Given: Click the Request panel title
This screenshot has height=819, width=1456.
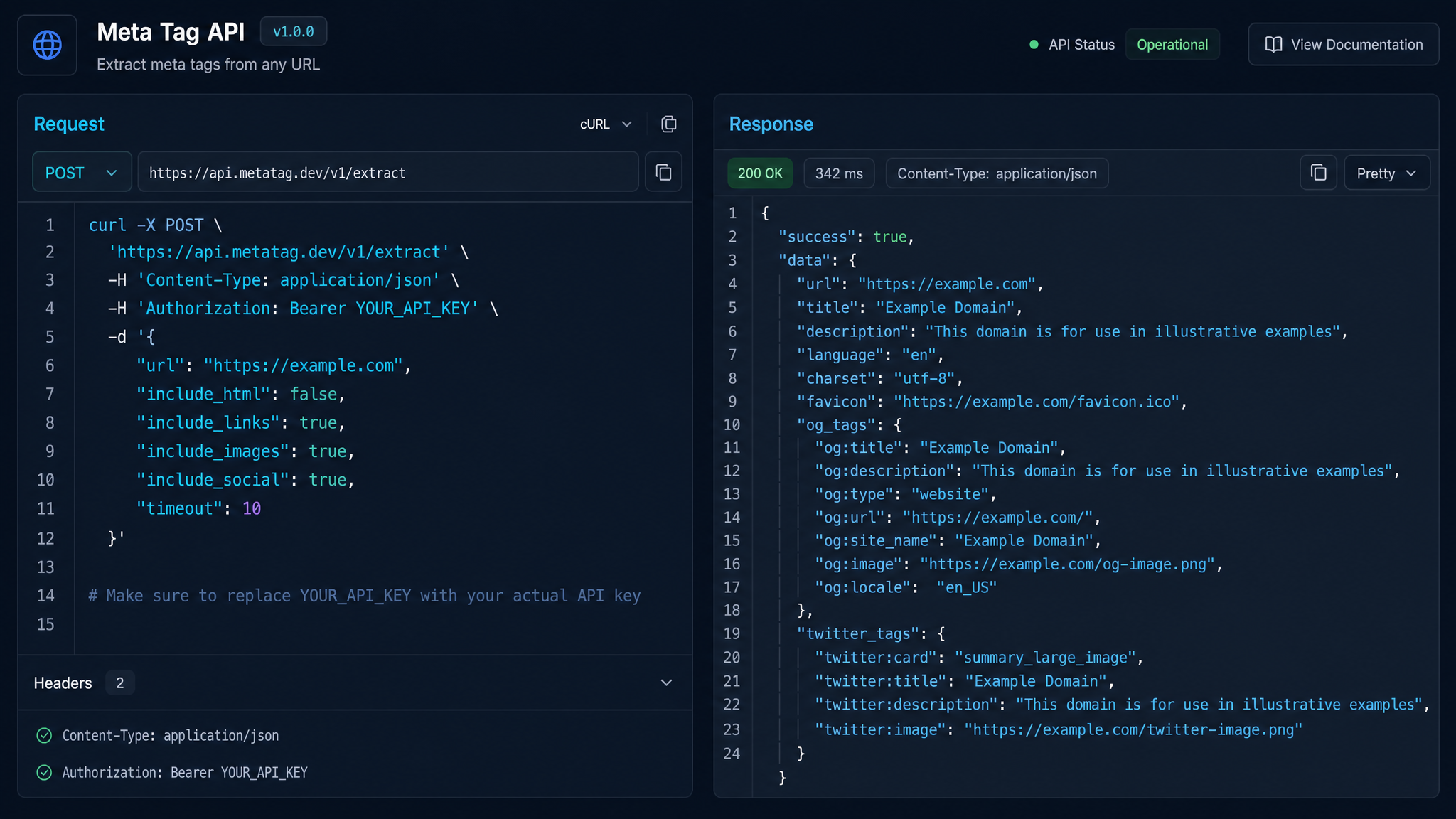Looking at the screenshot, I should [69, 124].
